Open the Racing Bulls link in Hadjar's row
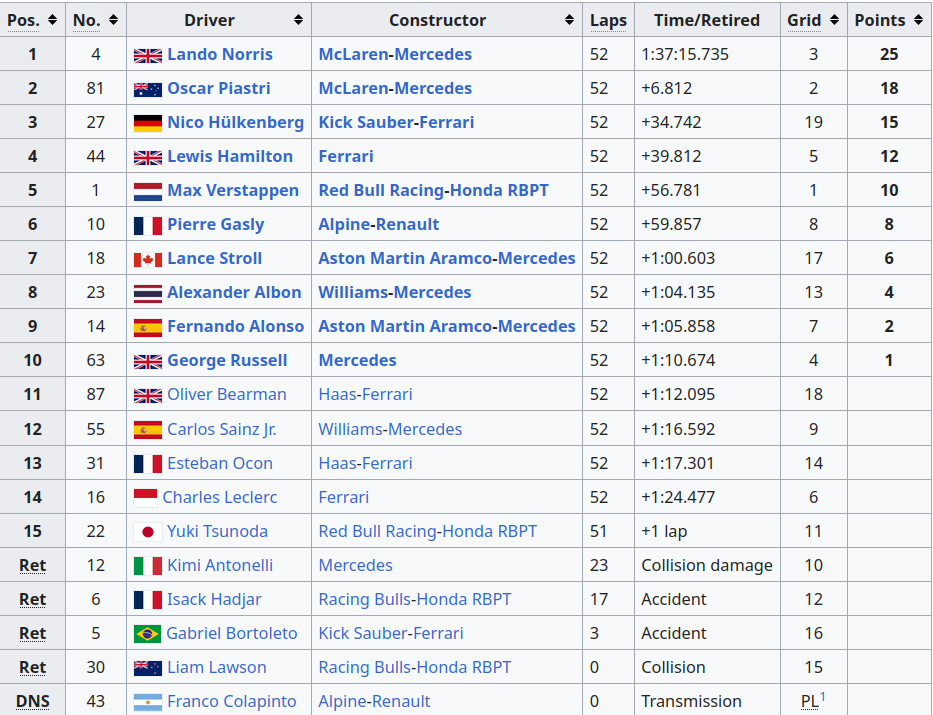Screen dimensions: 933x715 (362, 599)
